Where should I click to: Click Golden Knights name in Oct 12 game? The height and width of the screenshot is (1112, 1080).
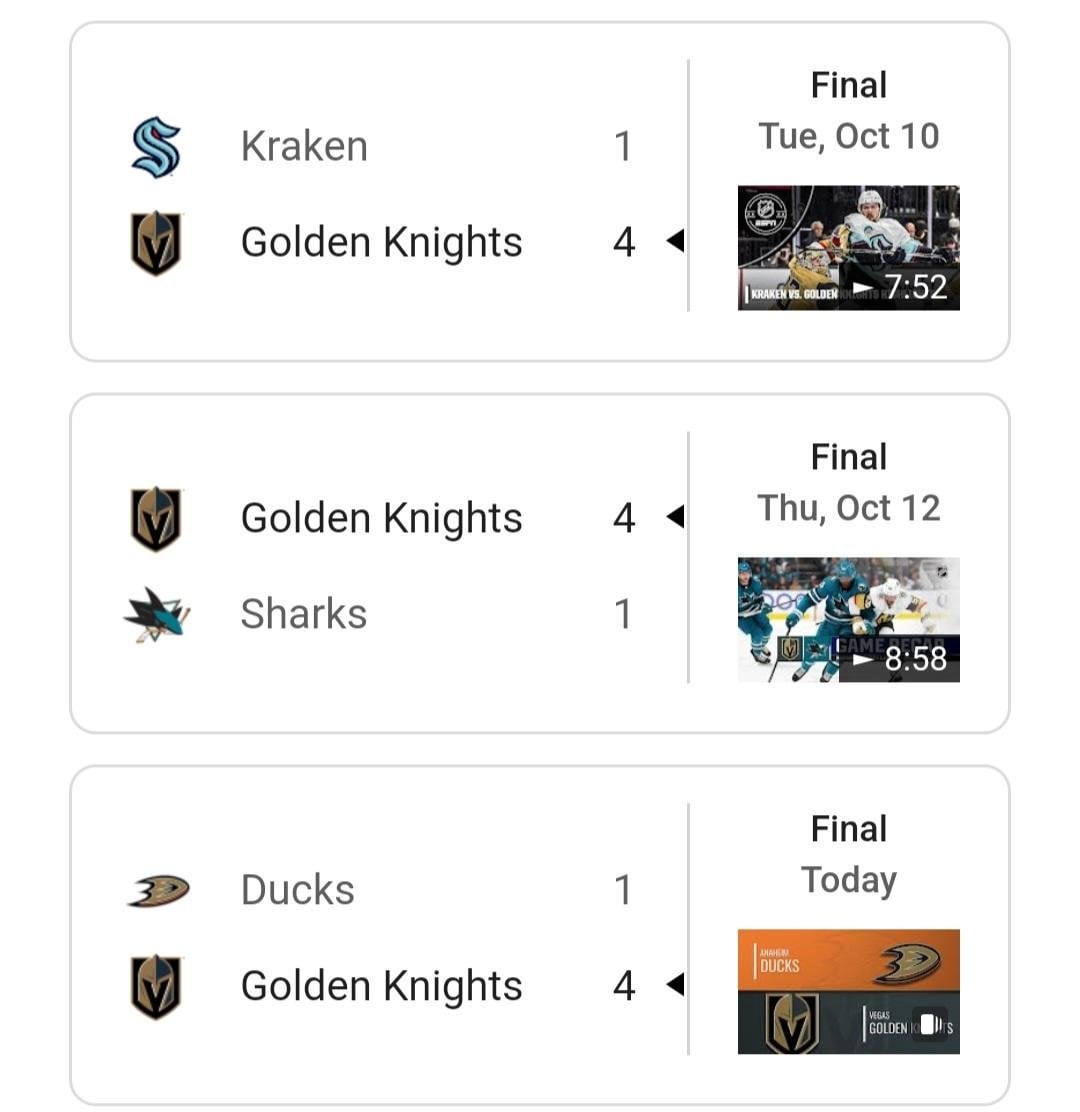click(x=381, y=519)
